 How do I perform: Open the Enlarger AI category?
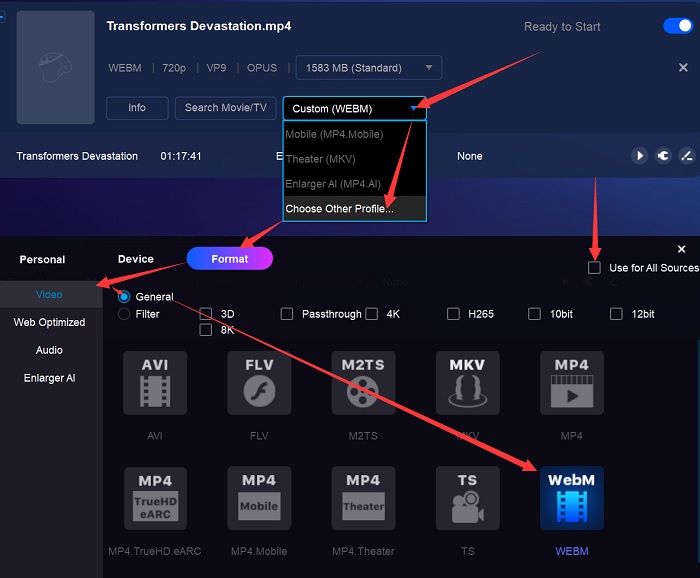coord(51,378)
